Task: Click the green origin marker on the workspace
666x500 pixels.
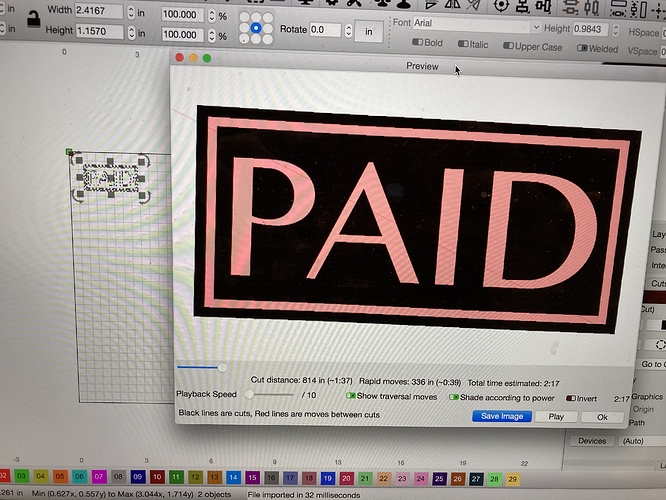Action: coord(69,152)
